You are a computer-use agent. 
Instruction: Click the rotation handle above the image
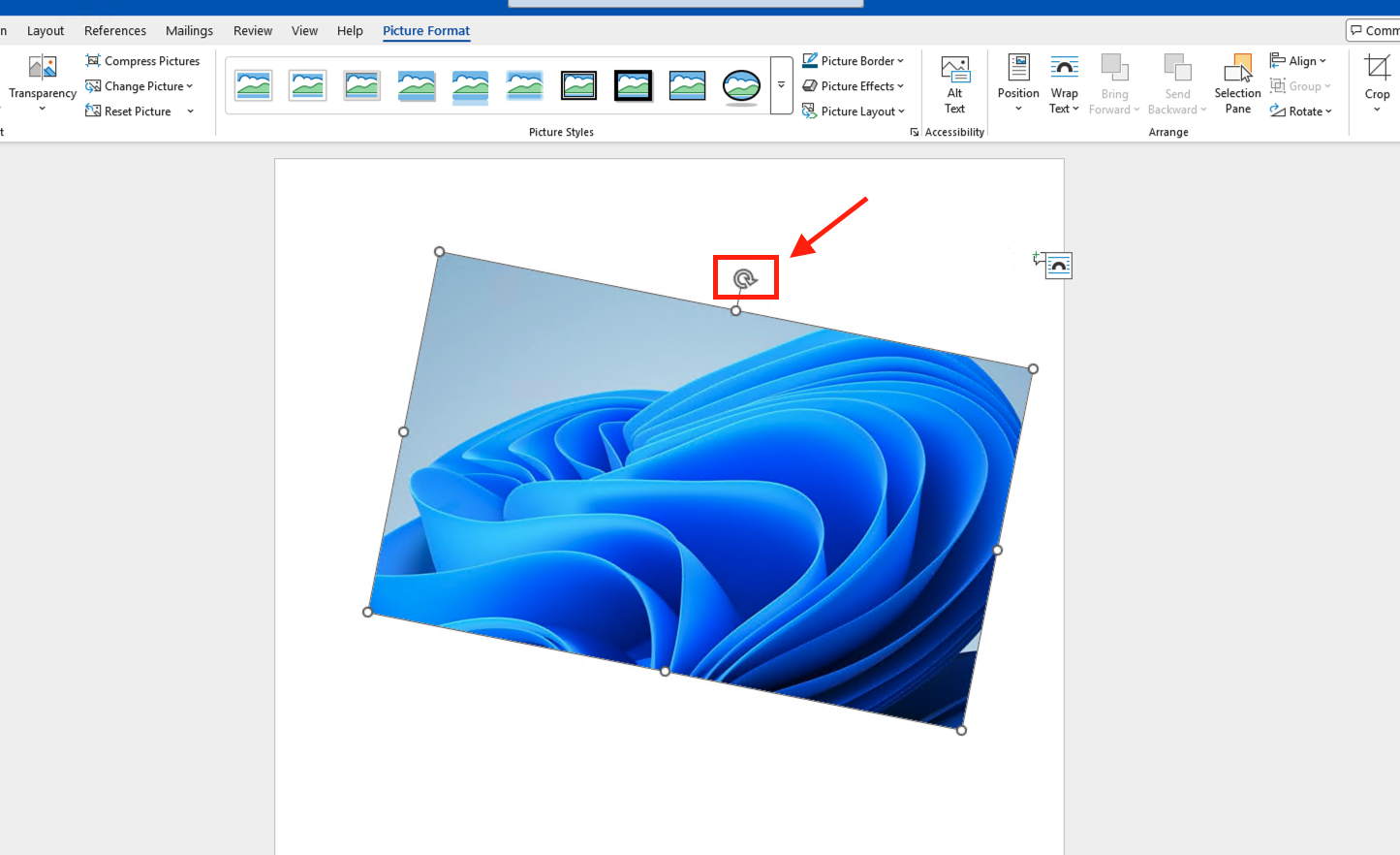[744, 279]
